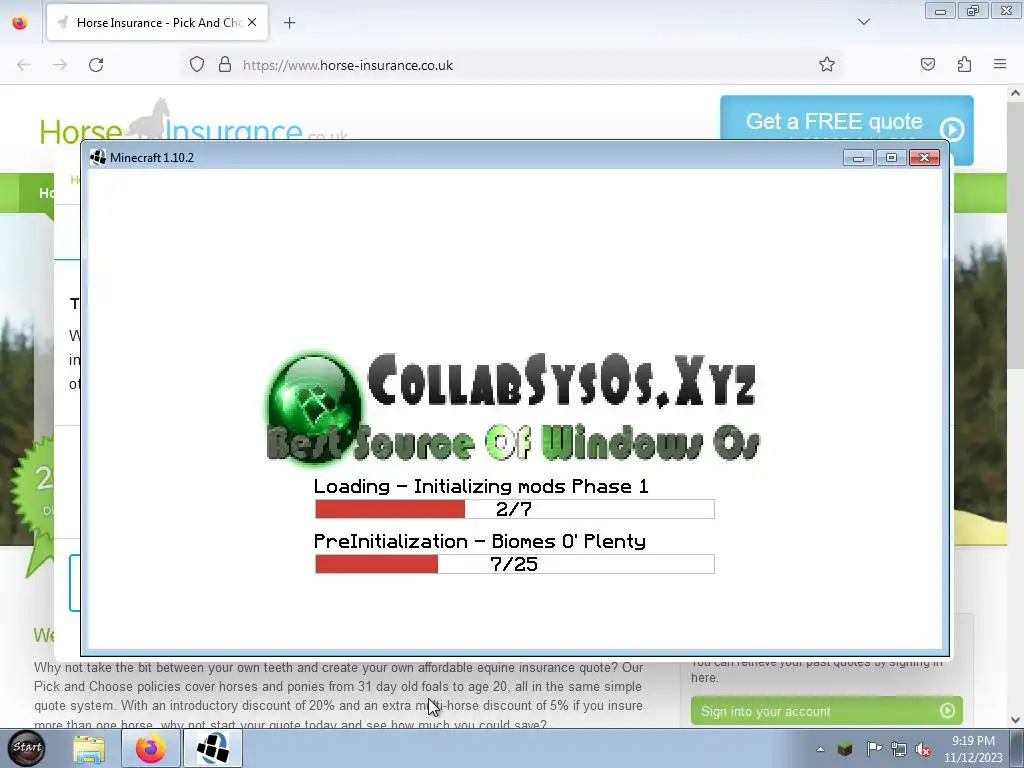1024x768 pixels.
Task: Select the Horse Insurance browser tab
Action: 157,22
